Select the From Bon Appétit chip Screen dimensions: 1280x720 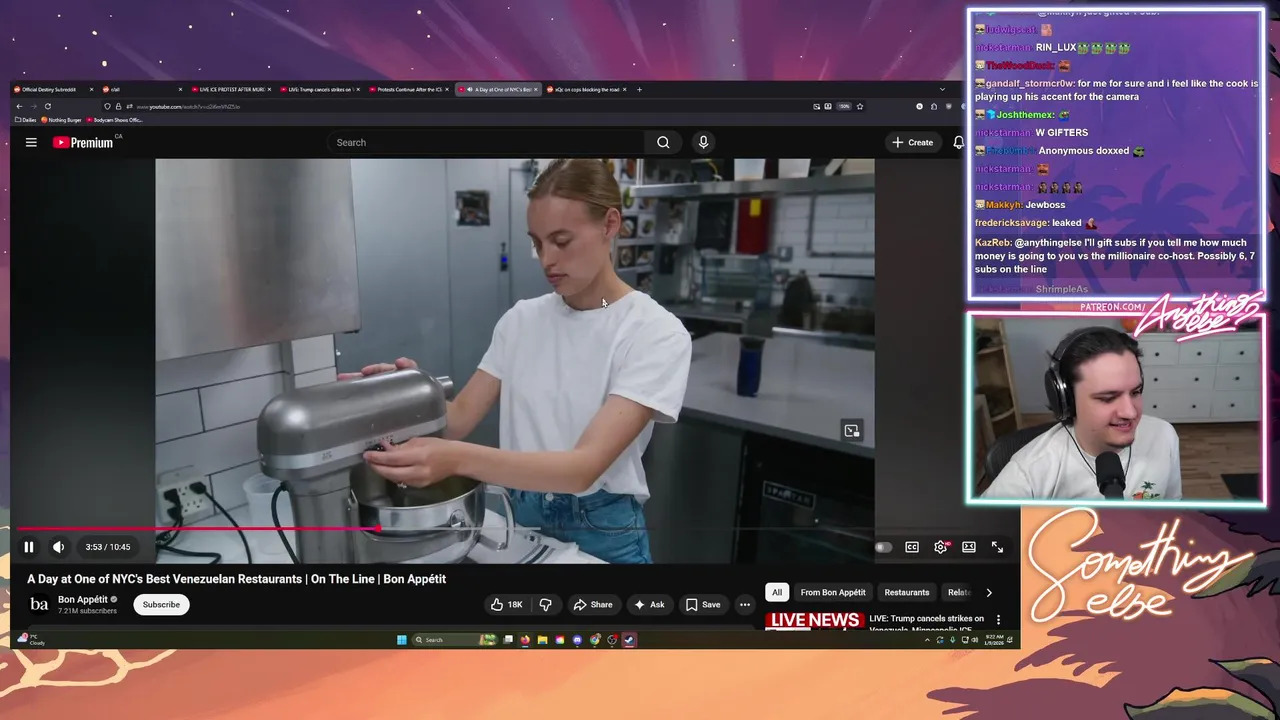click(x=833, y=592)
